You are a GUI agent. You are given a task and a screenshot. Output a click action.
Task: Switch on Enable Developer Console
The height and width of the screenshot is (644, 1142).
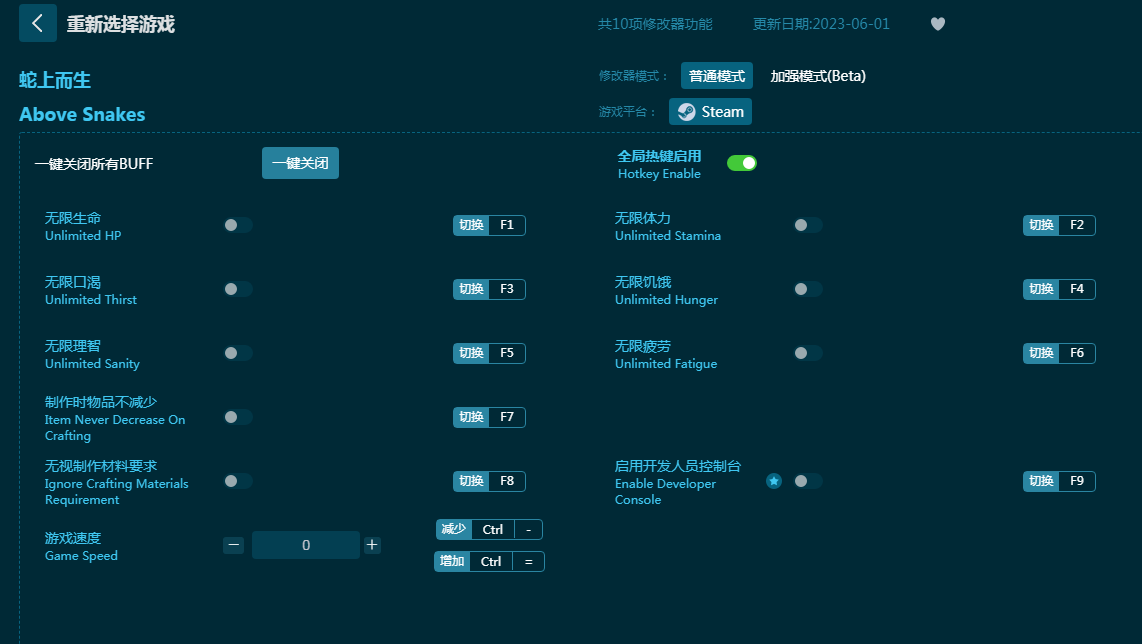[x=807, y=481]
